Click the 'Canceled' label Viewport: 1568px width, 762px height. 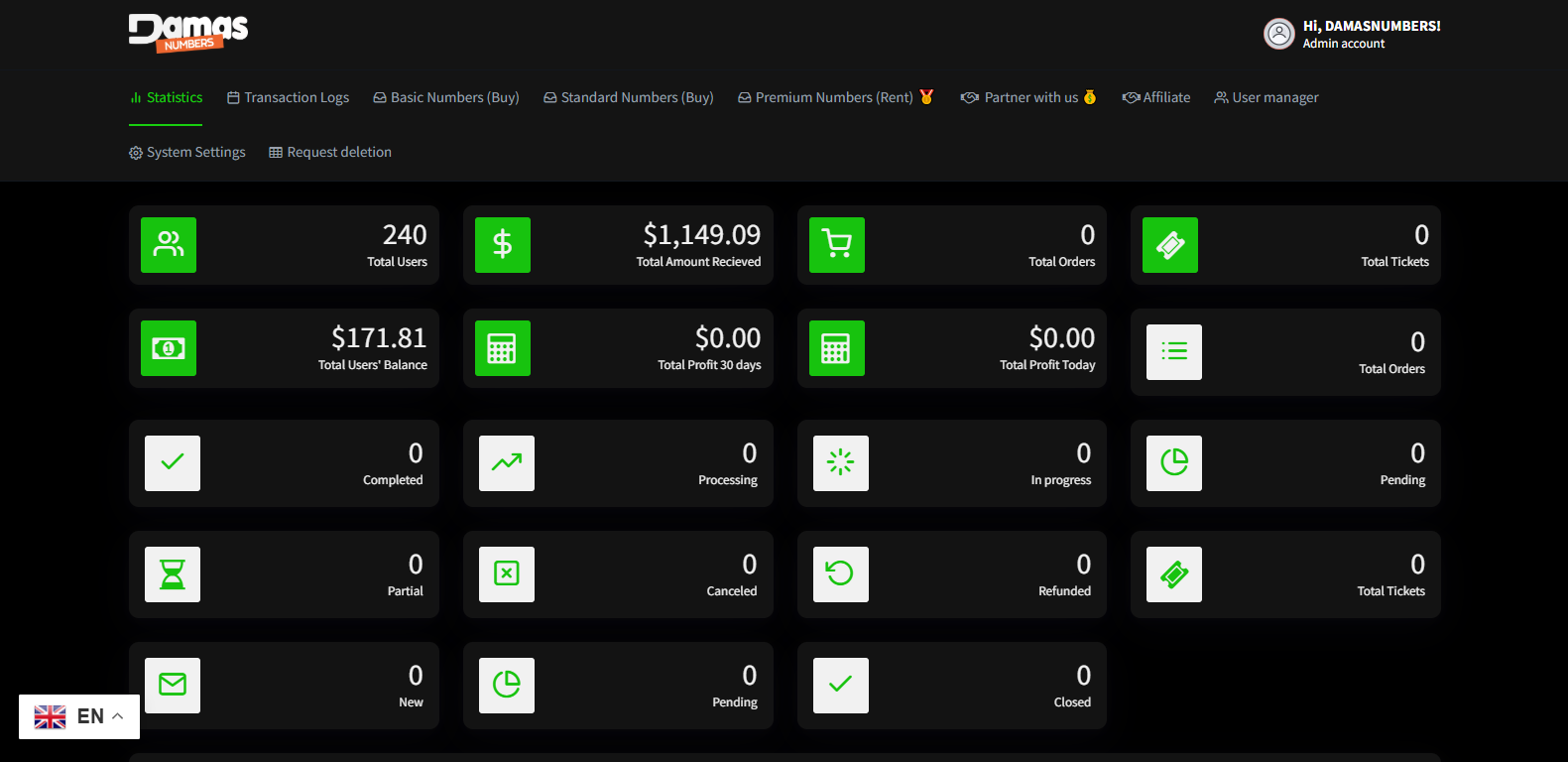coord(732,591)
